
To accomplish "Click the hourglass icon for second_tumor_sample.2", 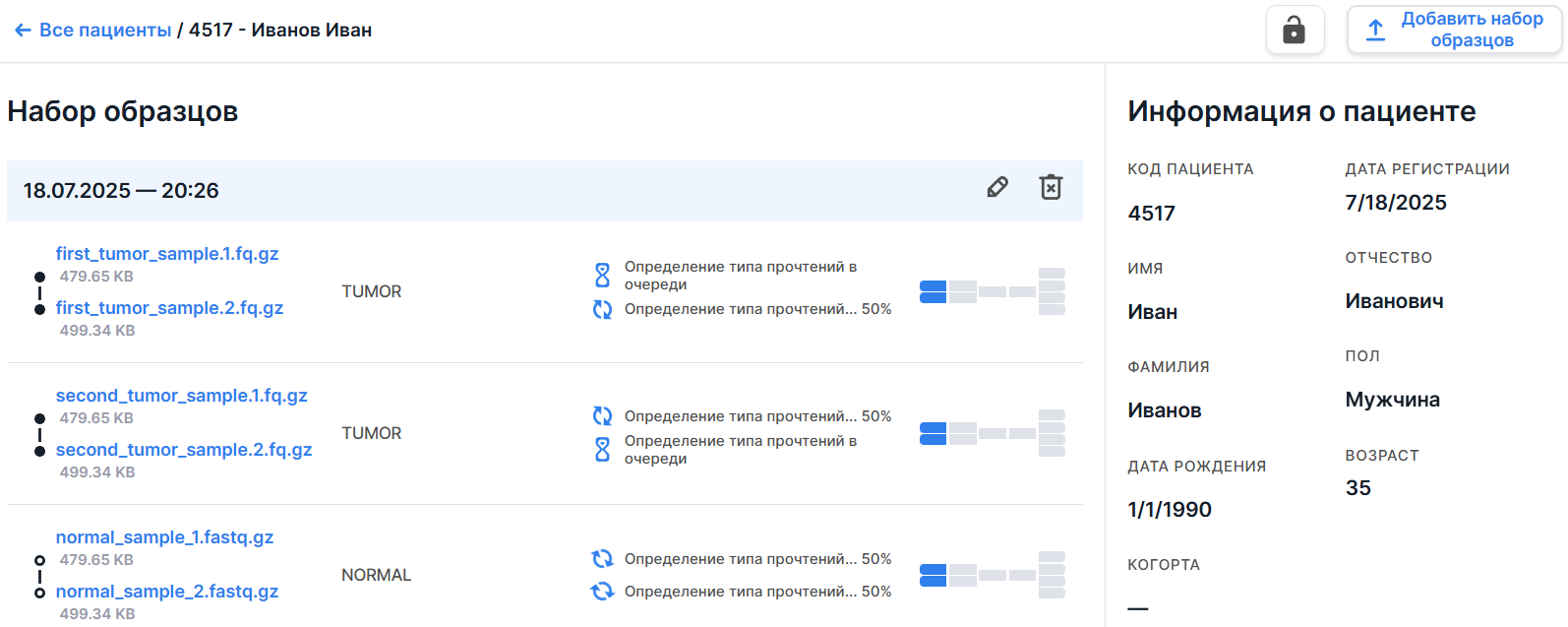I will 602,450.
